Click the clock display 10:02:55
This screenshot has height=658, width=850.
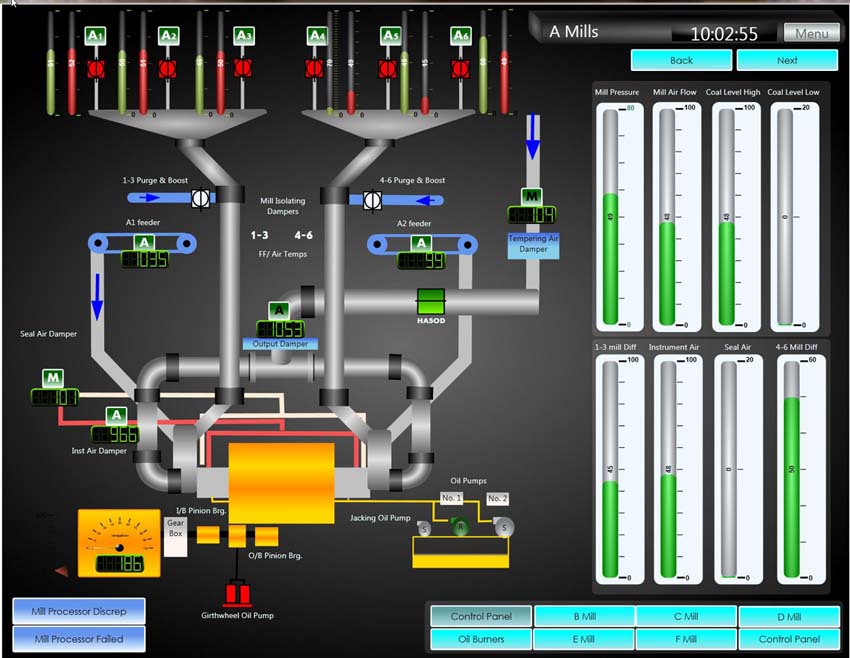[x=724, y=34]
